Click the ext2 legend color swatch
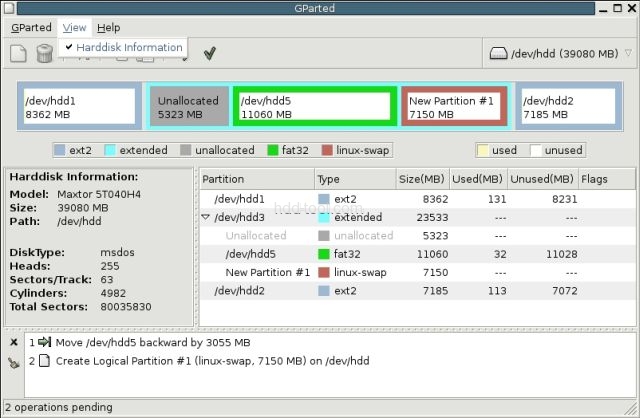This screenshot has height=418, width=640. (x=60, y=150)
